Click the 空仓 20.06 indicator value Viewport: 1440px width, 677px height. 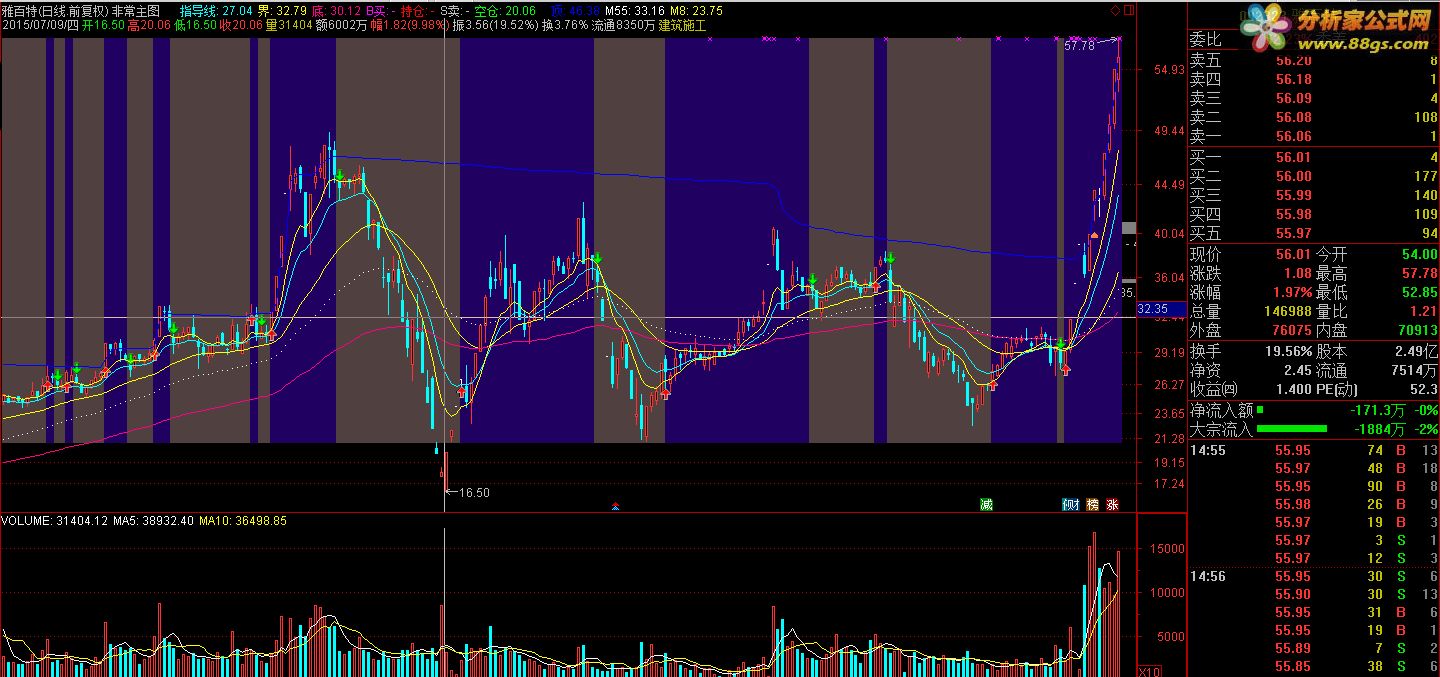[506, 10]
